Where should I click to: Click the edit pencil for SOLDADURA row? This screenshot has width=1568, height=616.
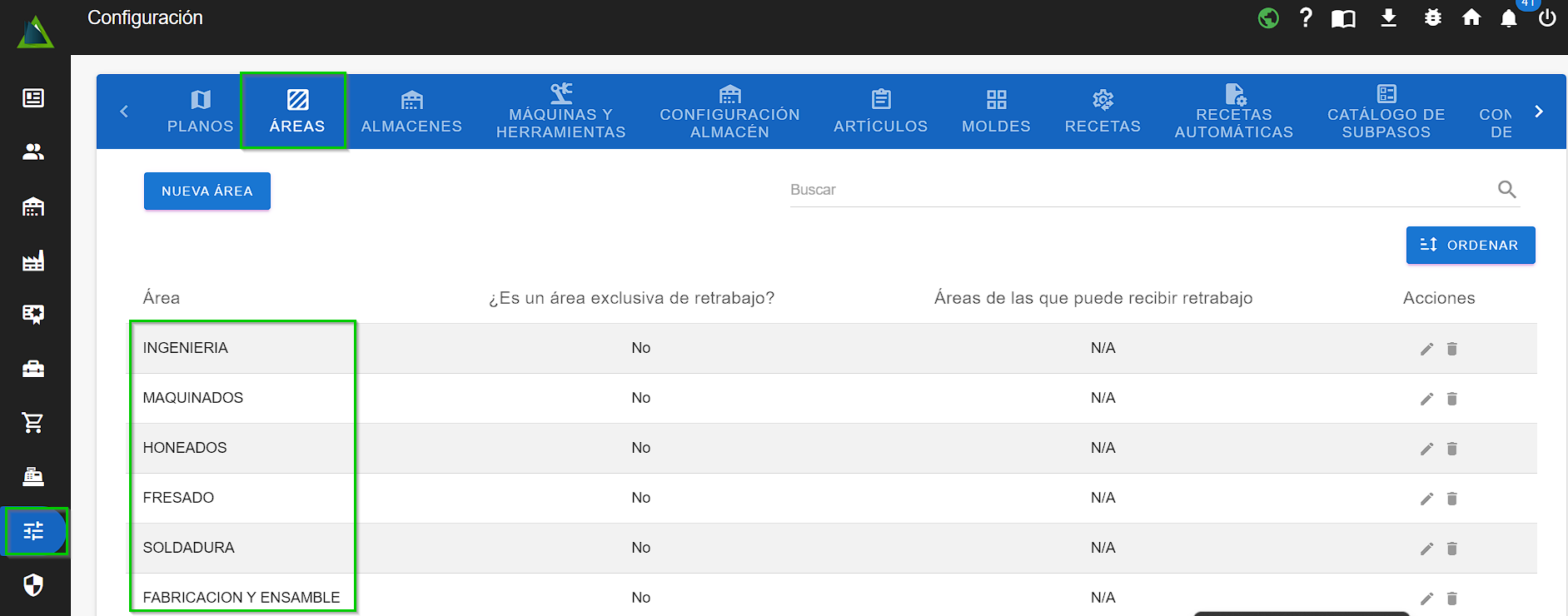point(1426,549)
